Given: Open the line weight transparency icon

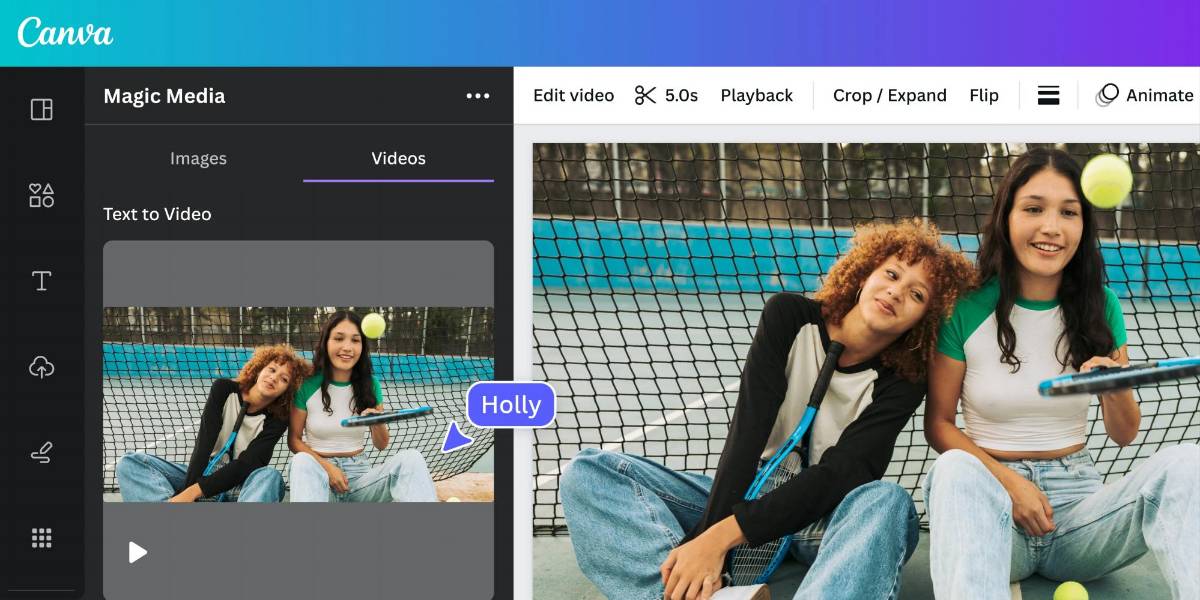Looking at the screenshot, I should (x=1048, y=95).
